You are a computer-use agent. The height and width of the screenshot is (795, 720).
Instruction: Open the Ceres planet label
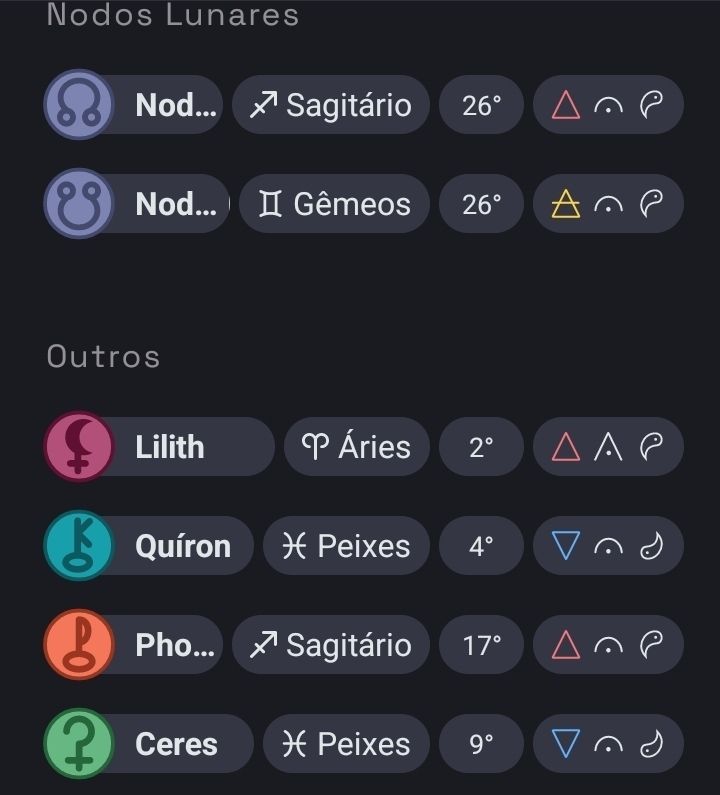[176, 744]
